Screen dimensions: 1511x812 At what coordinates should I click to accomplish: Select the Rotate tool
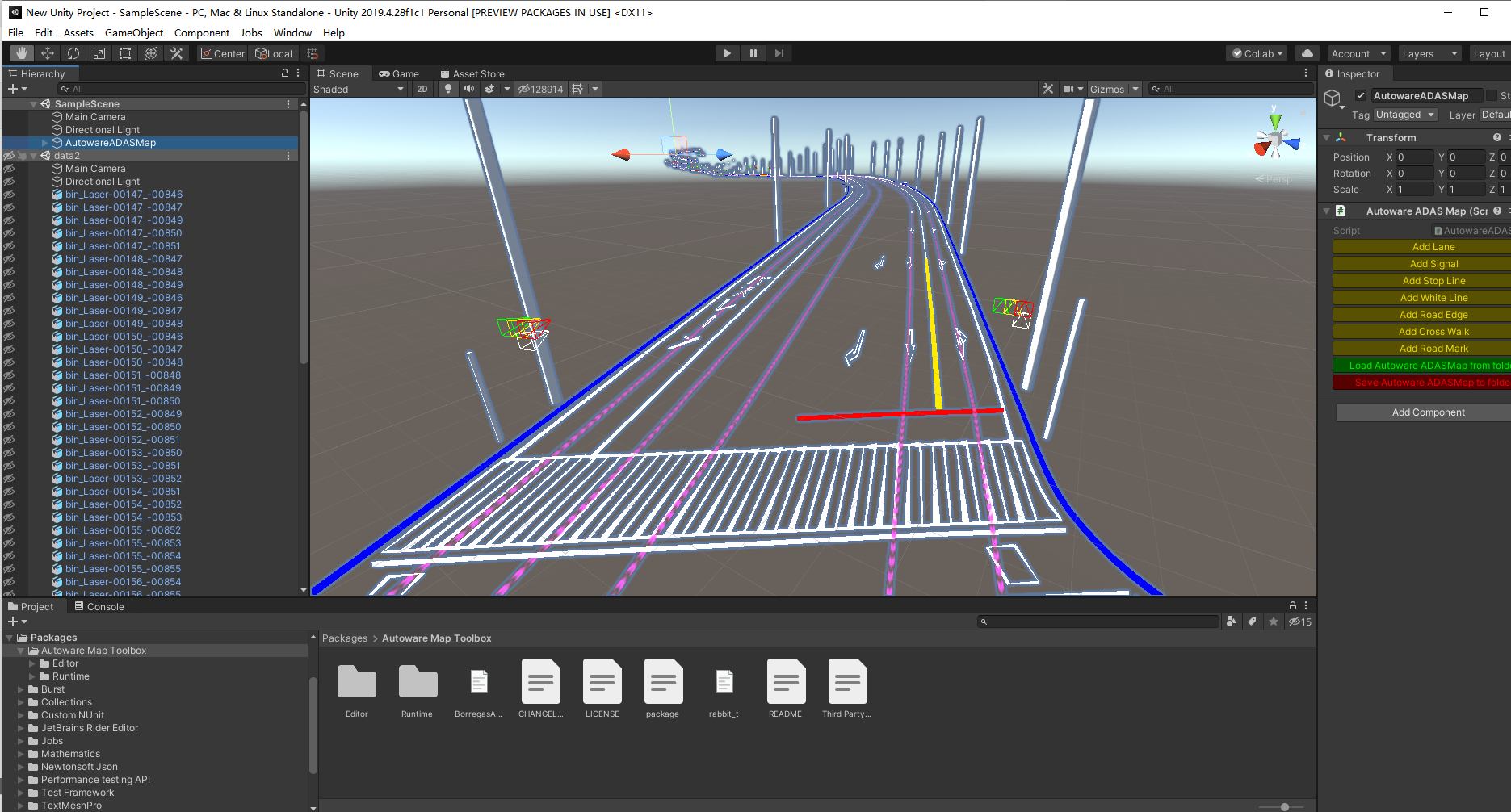point(73,52)
